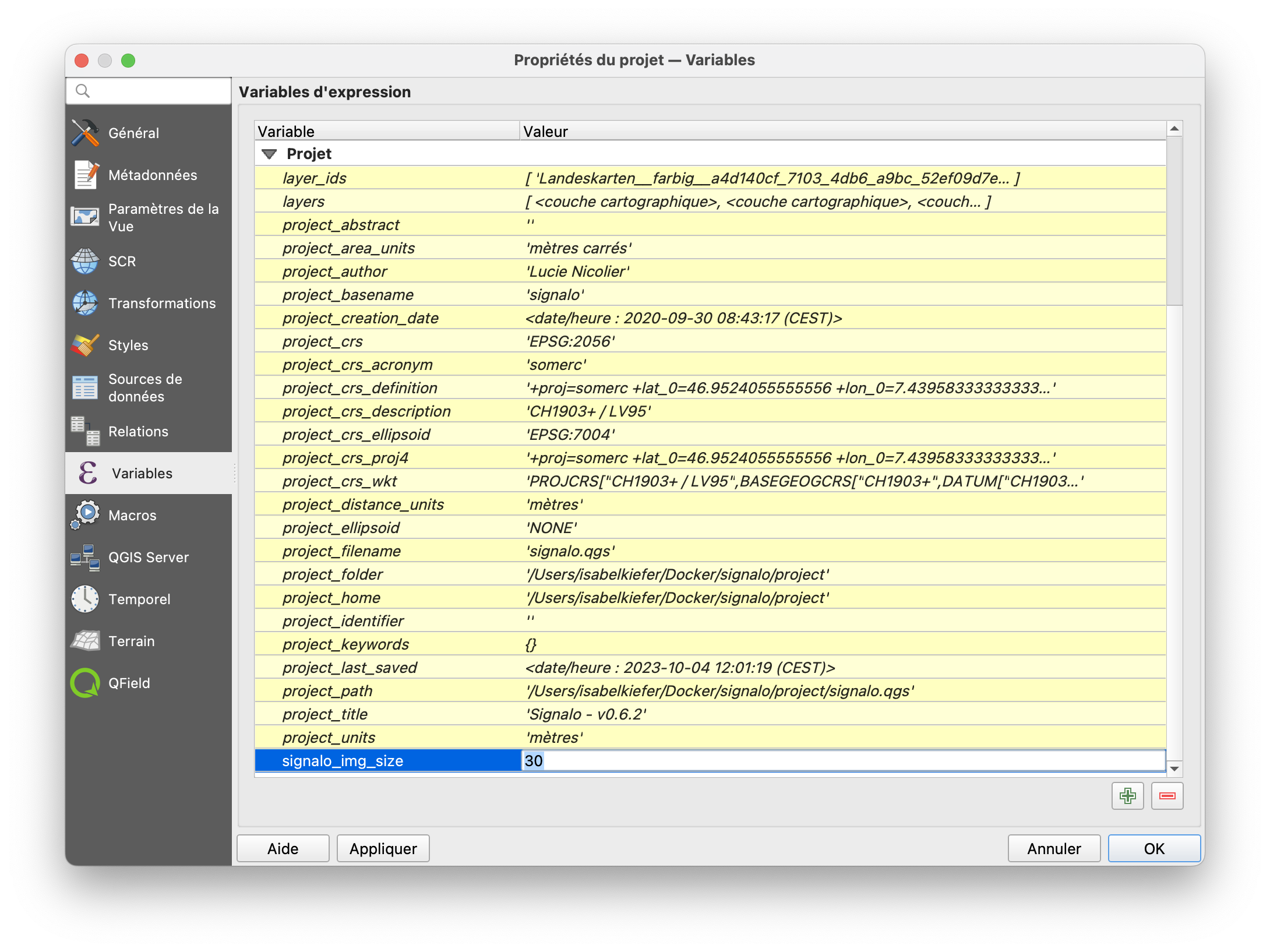Open the Général settings icon
Screen dimensions: 1270x952
85,133
